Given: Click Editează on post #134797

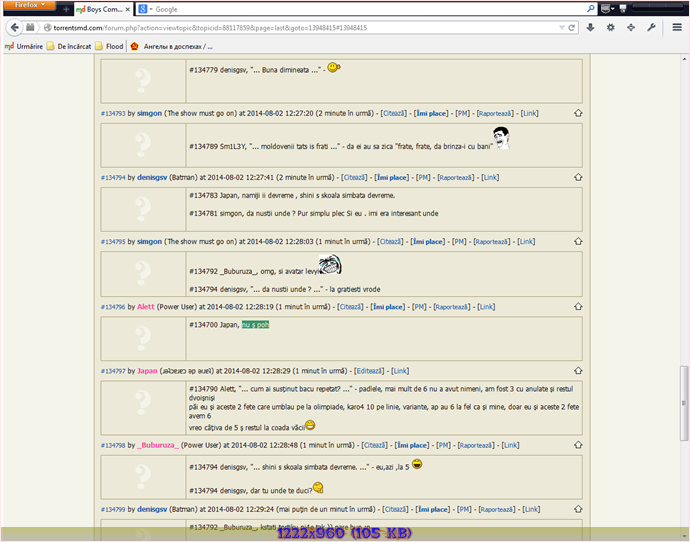Looking at the screenshot, I should (369, 371).
